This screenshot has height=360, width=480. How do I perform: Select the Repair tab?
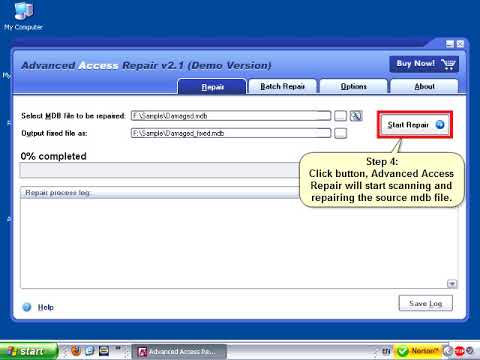click(x=212, y=87)
